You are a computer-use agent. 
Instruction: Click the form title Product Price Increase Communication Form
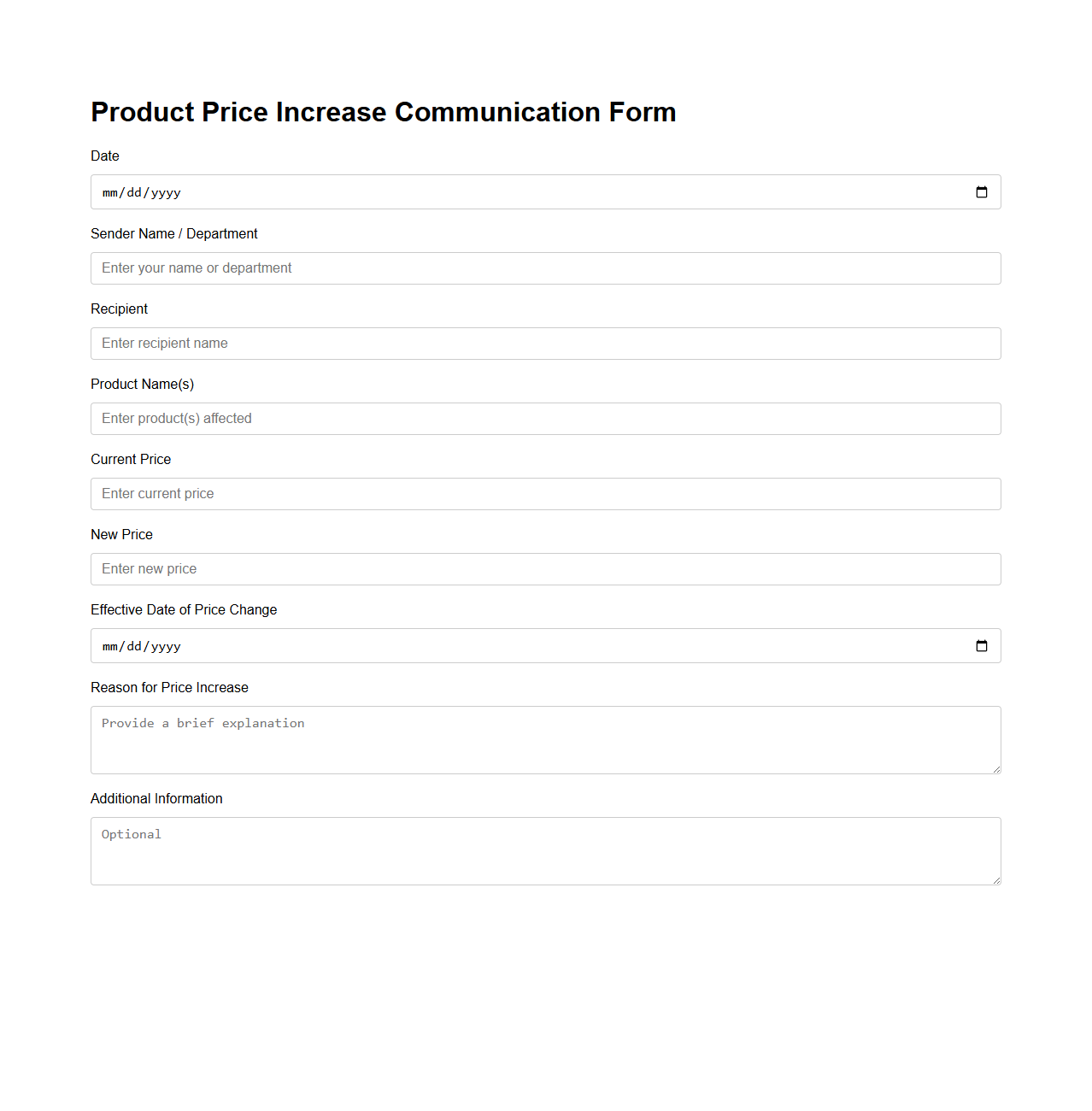point(383,111)
